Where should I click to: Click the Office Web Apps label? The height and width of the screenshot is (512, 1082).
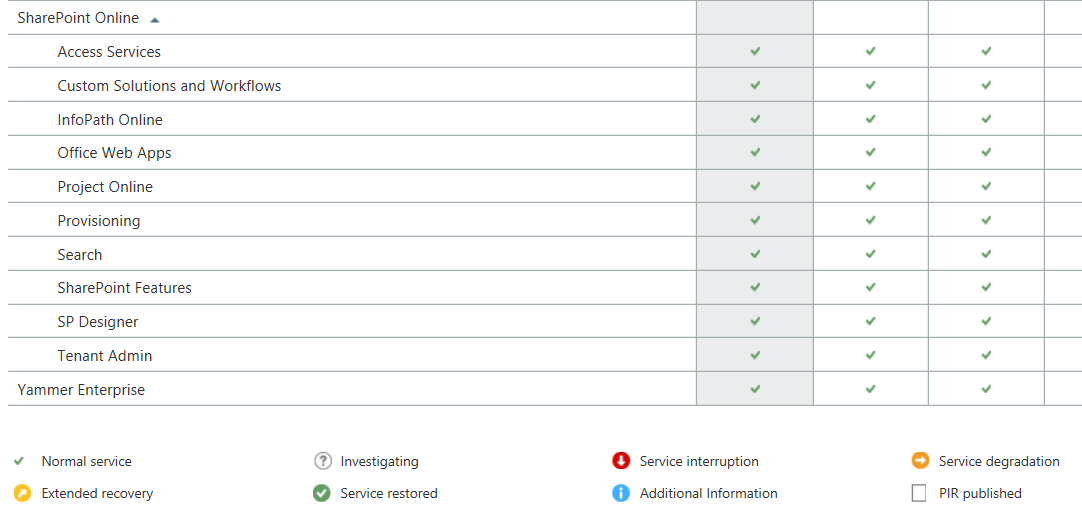coord(114,153)
